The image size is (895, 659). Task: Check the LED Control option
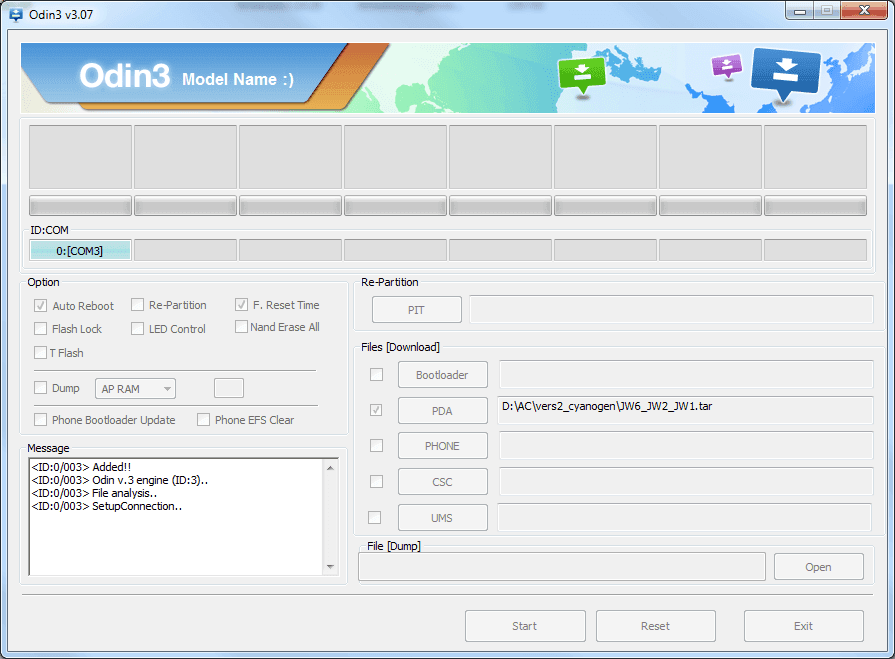(x=138, y=329)
